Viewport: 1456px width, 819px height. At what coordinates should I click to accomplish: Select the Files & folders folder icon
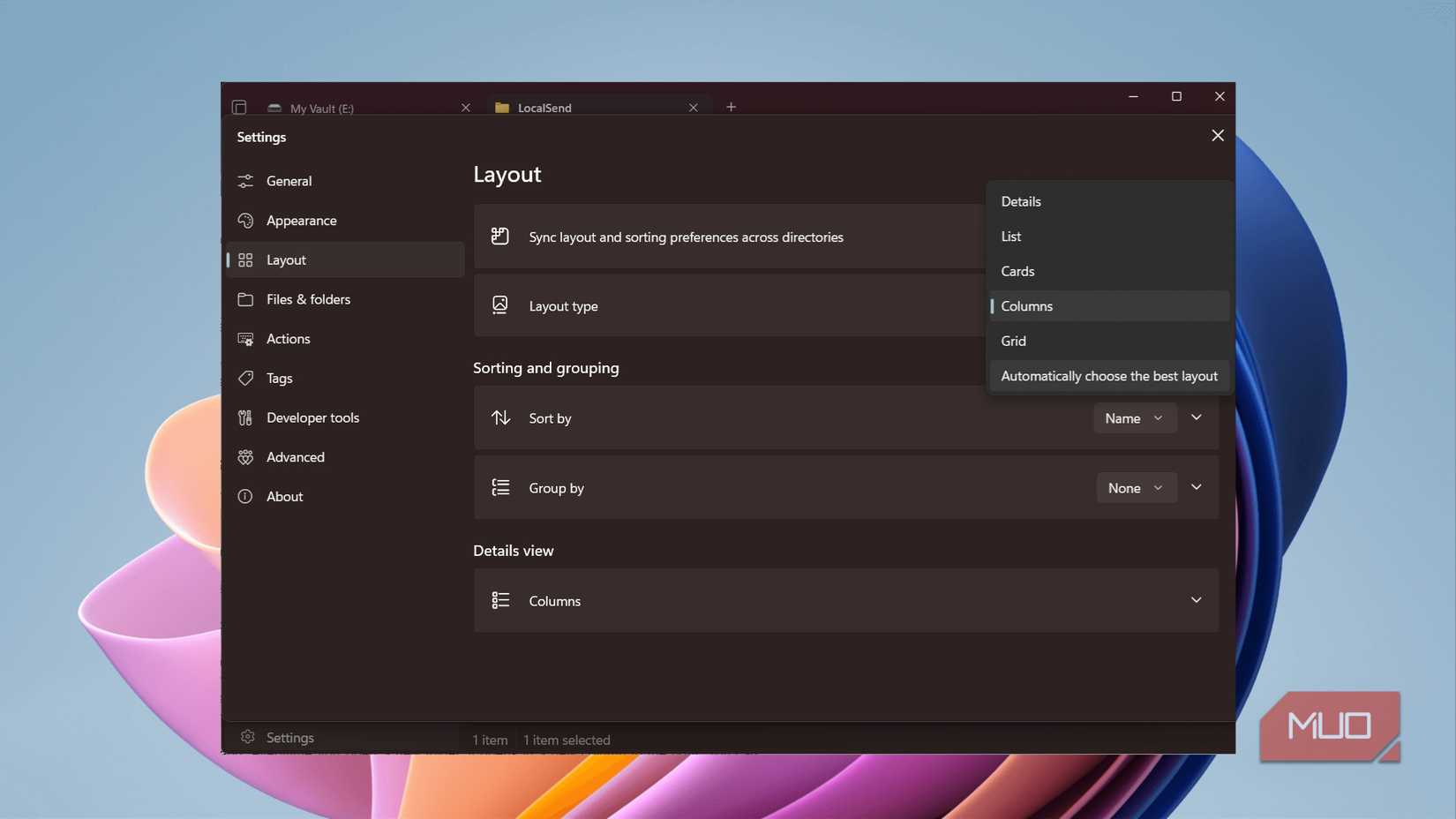coord(245,299)
